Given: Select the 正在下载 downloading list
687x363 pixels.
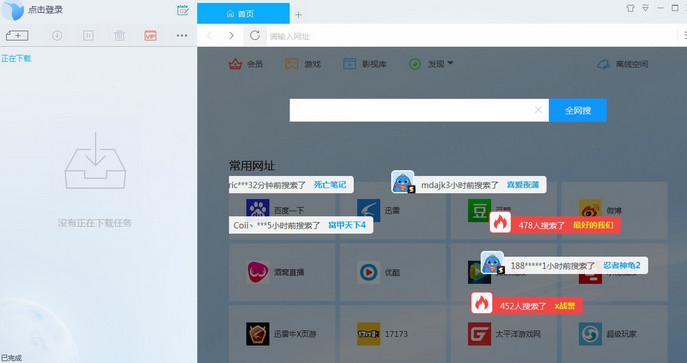Looking at the screenshot, I should (x=16, y=58).
